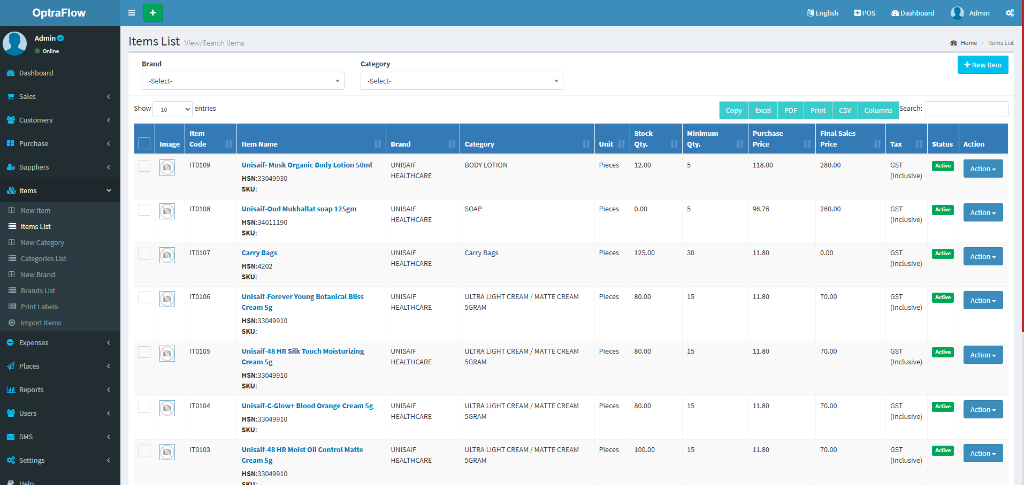Export the table to Excel

pos(763,110)
